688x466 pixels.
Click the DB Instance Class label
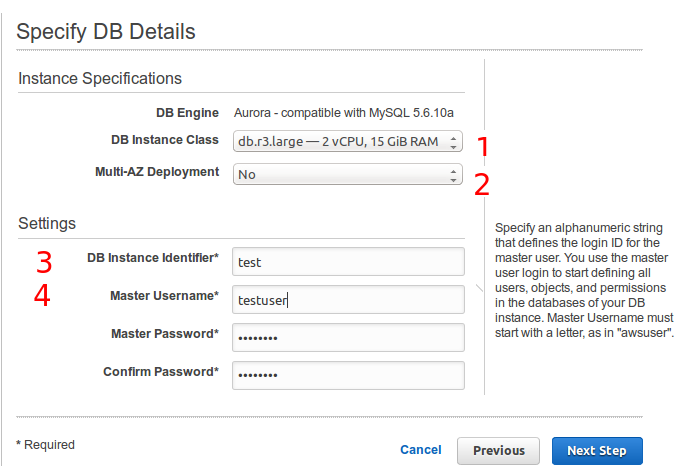point(165,140)
